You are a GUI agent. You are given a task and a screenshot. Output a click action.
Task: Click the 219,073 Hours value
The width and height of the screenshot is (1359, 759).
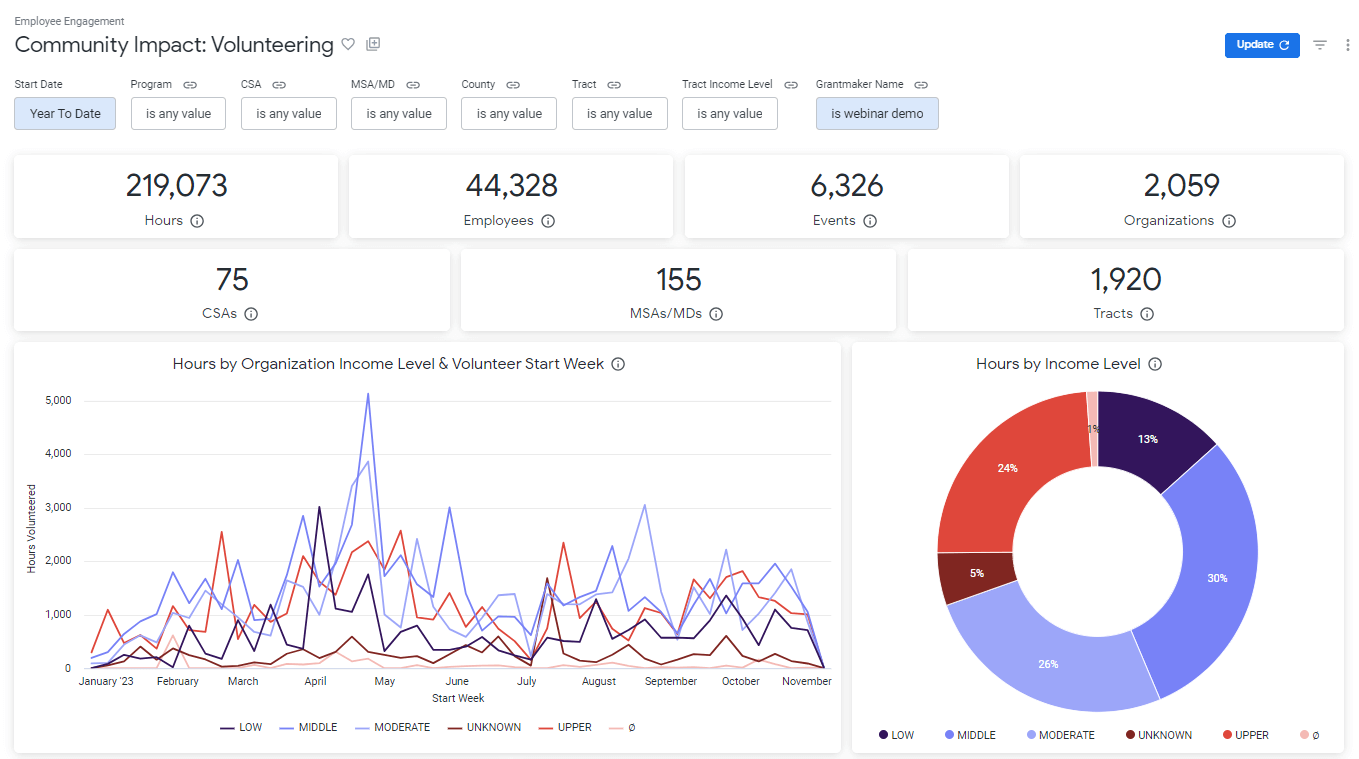click(x=177, y=186)
